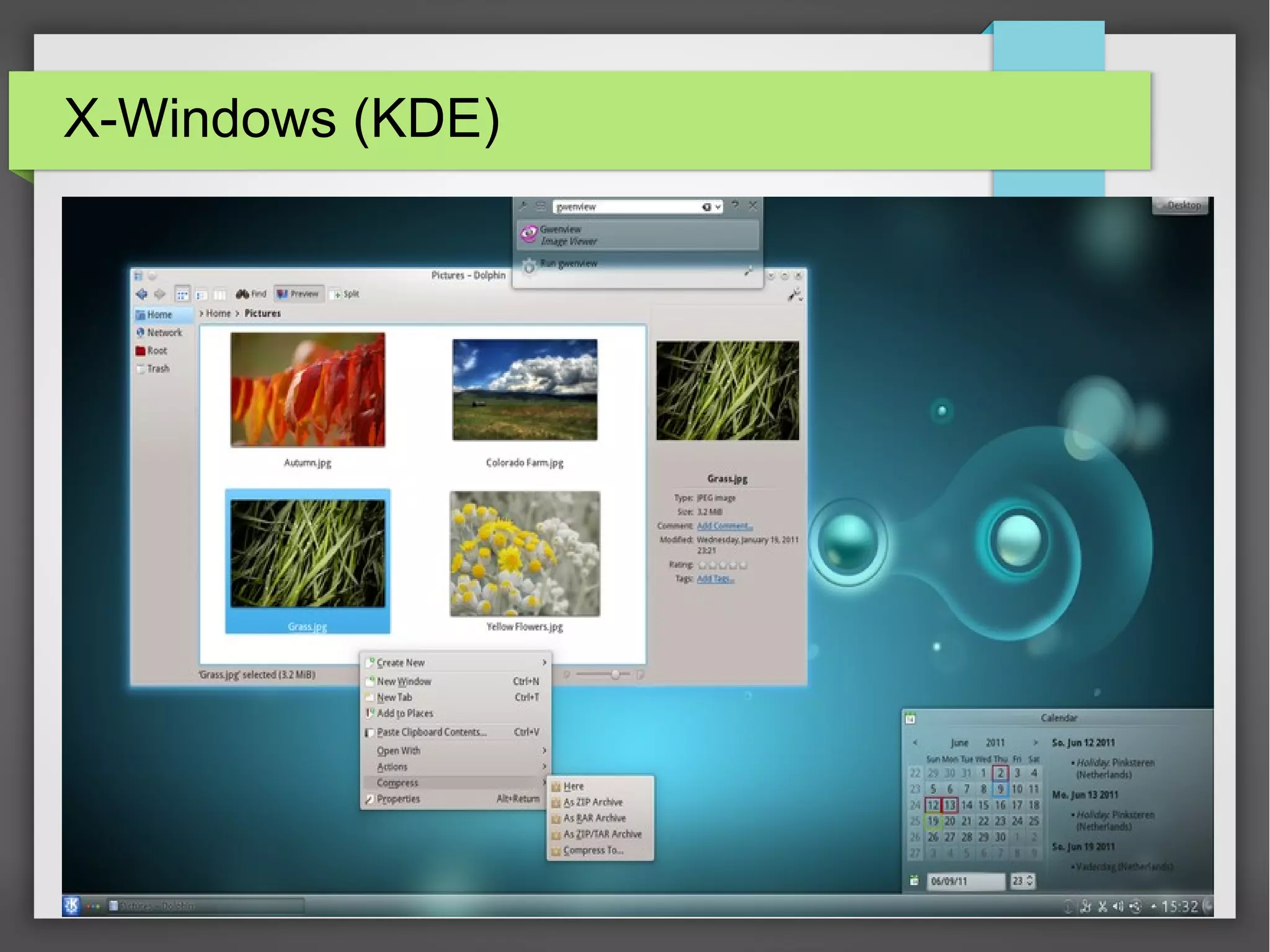Choose Compress Here option
The image size is (1270, 952).
point(600,786)
